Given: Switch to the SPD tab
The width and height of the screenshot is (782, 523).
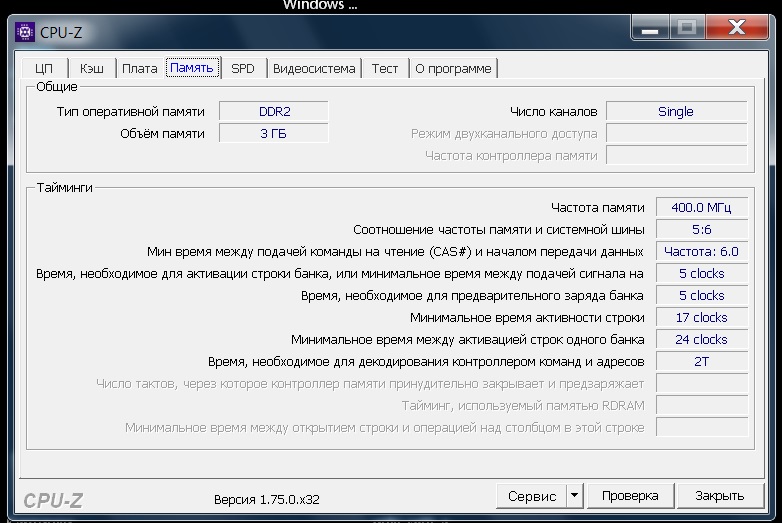Looking at the screenshot, I should [243, 68].
